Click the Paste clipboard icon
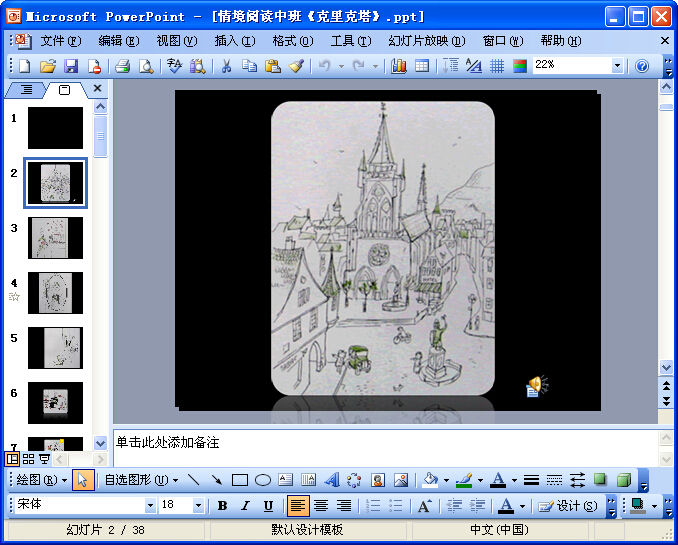Image resolution: width=678 pixels, height=545 pixels. pos(272,66)
